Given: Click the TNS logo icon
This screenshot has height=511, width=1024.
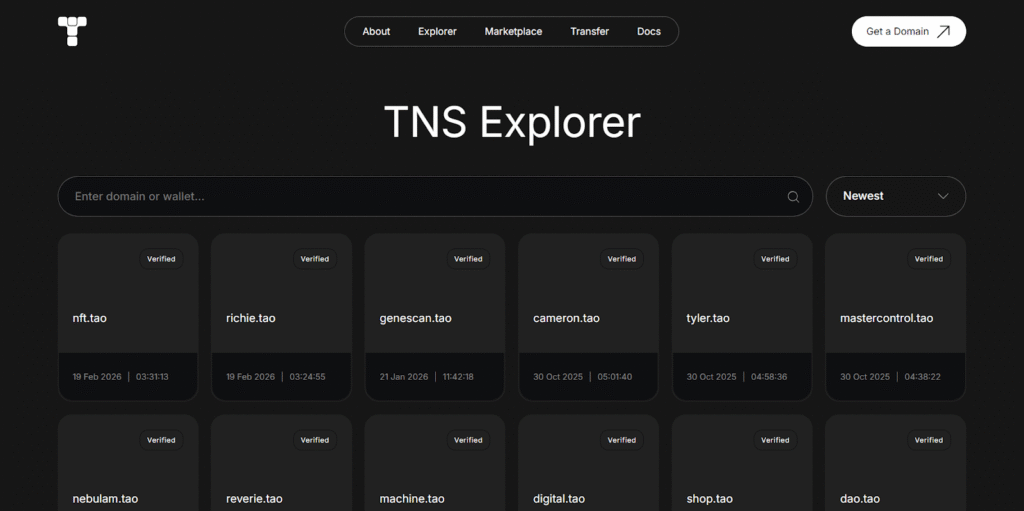Looking at the screenshot, I should point(72,31).
